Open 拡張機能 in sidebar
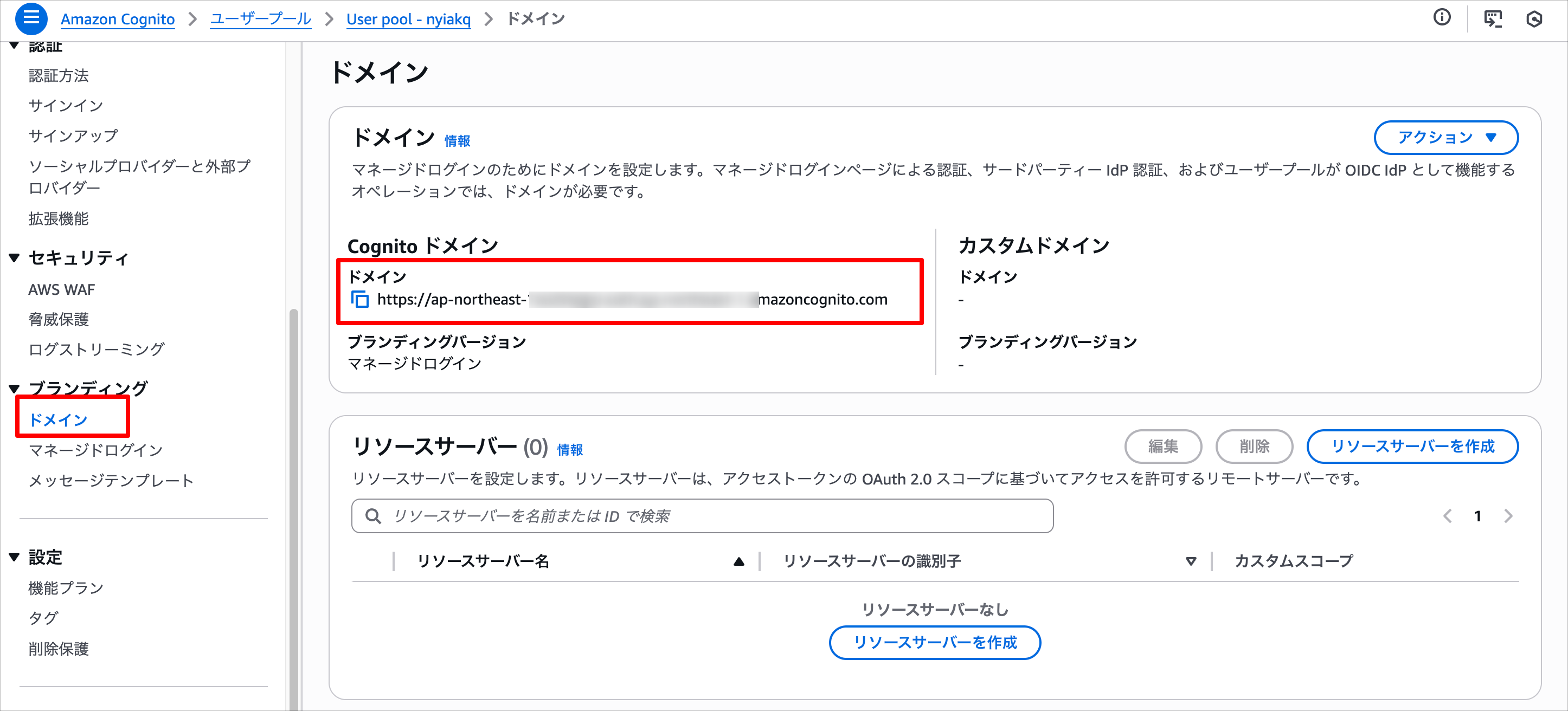Screen dimensions: 1568x711 [59, 219]
